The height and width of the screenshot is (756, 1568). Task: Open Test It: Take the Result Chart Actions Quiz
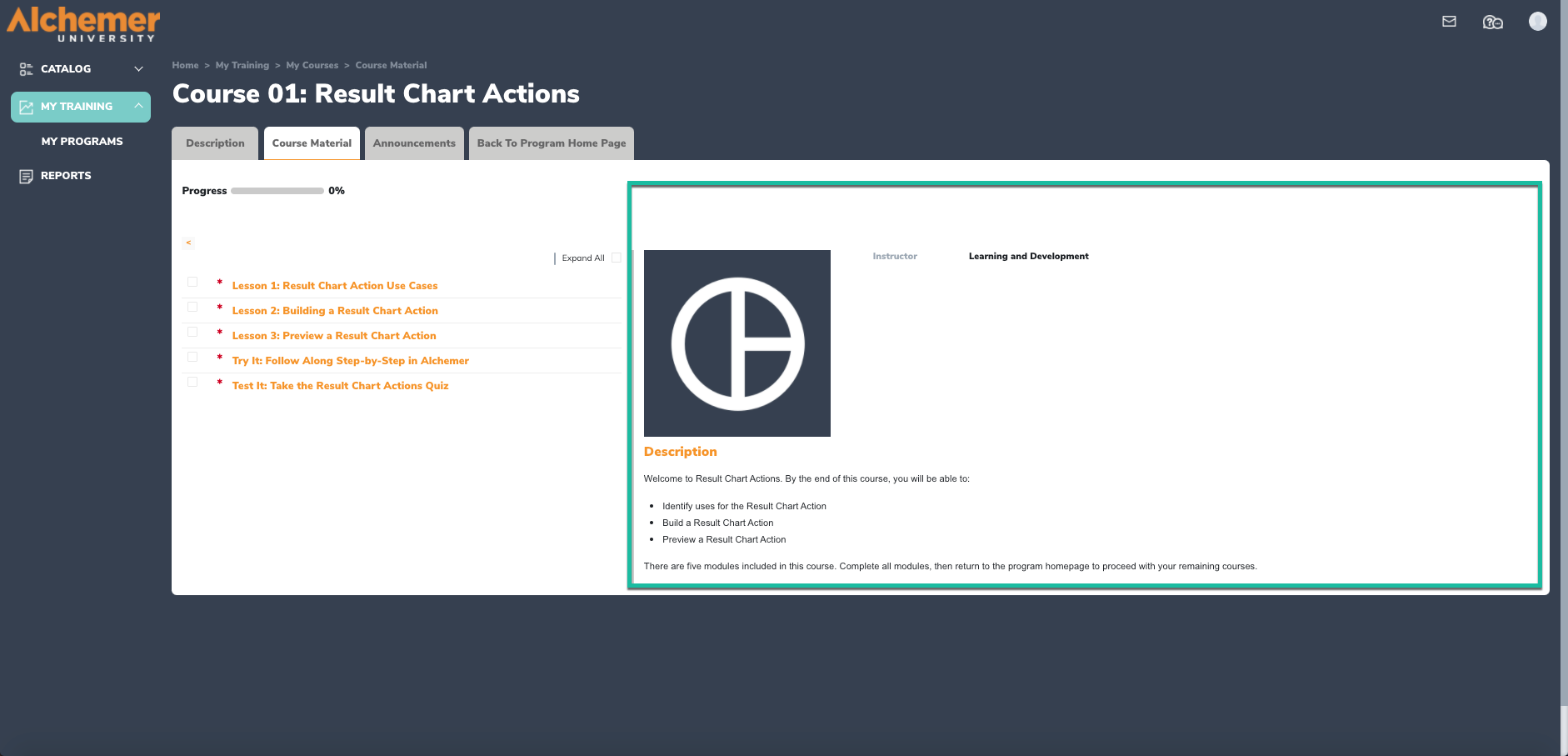(340, 386)
